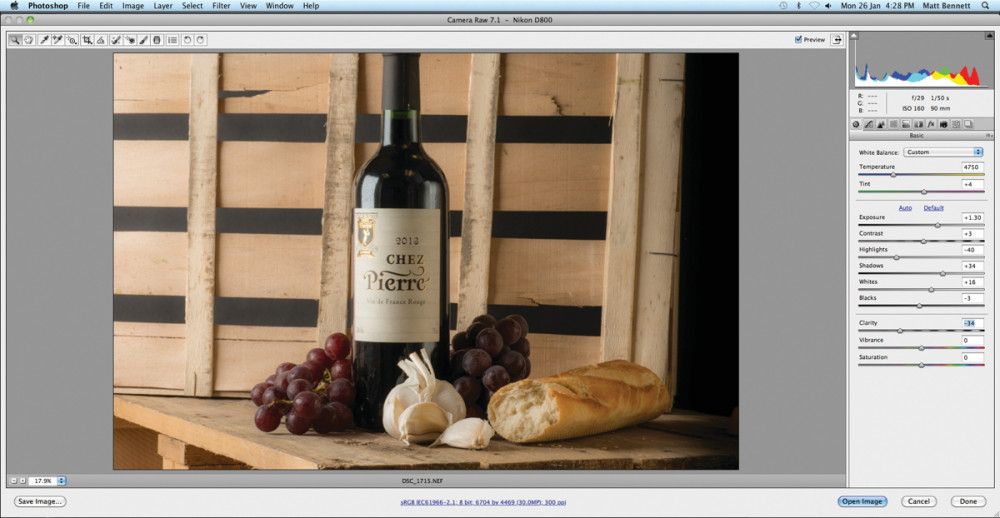The image size is (1000, 518).
Task: Open the Basic panel flyout menu
Action: [x=989, y=135]
